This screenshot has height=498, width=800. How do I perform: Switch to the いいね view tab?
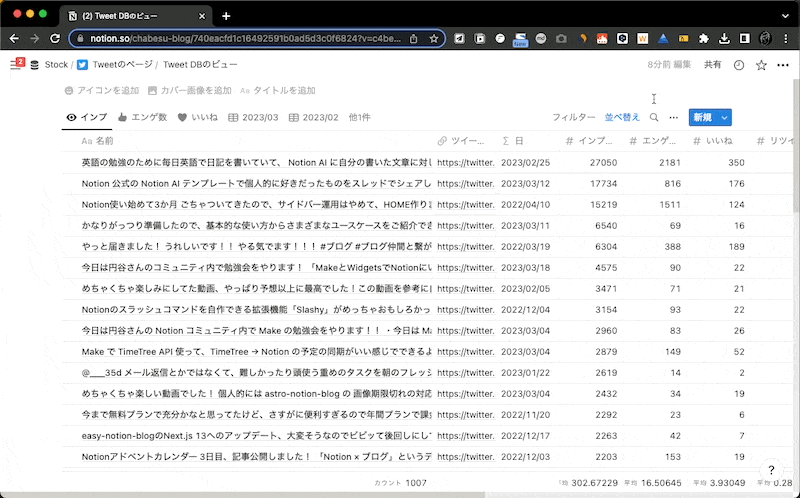197,117
